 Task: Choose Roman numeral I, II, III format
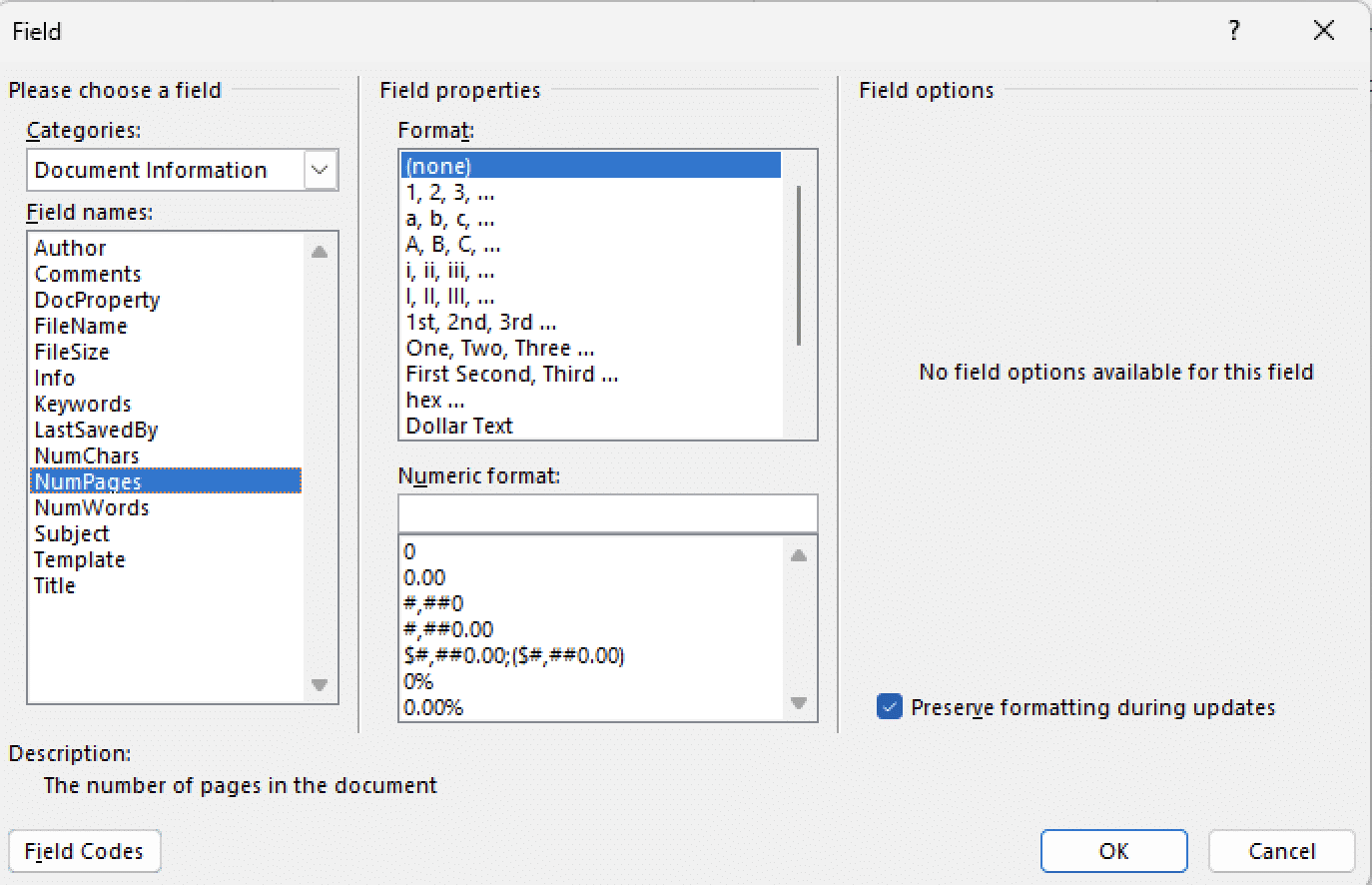coord(450,297)
